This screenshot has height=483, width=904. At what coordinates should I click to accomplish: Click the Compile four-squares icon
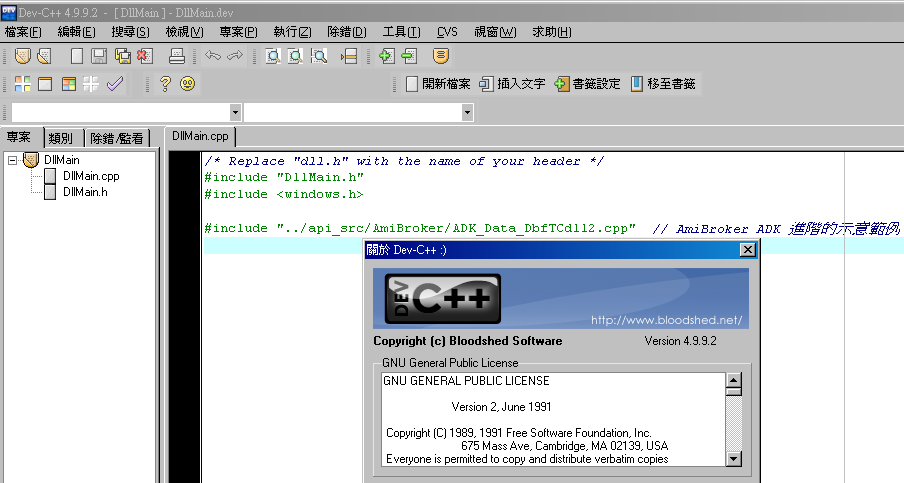[22, 84]
